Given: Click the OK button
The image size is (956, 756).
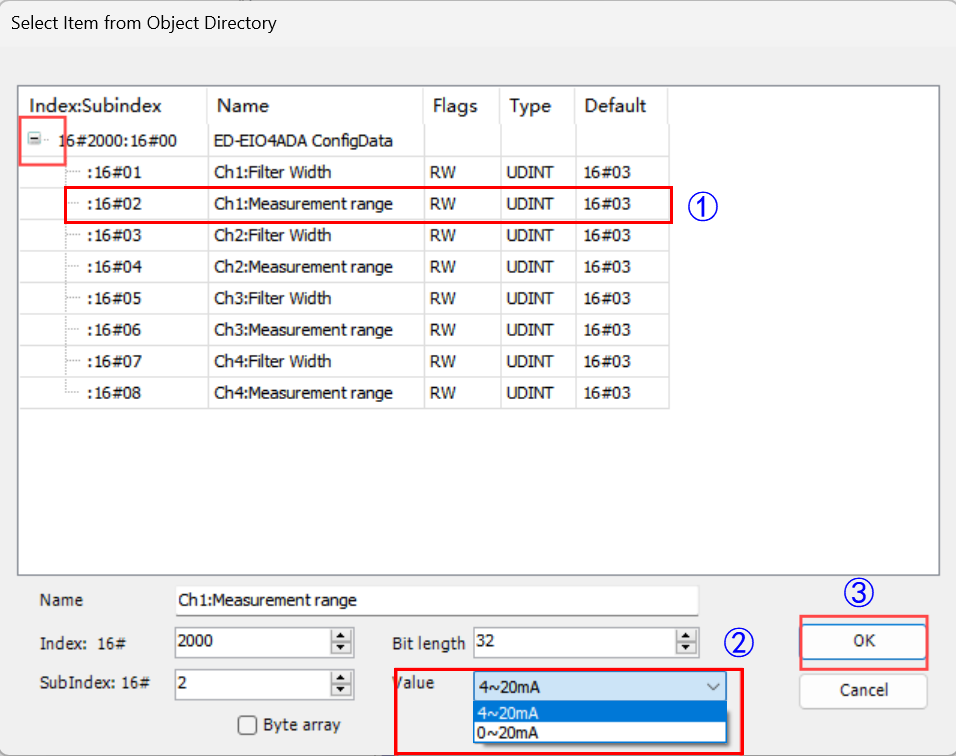Looking at the screenshot, I should (863, 642).
